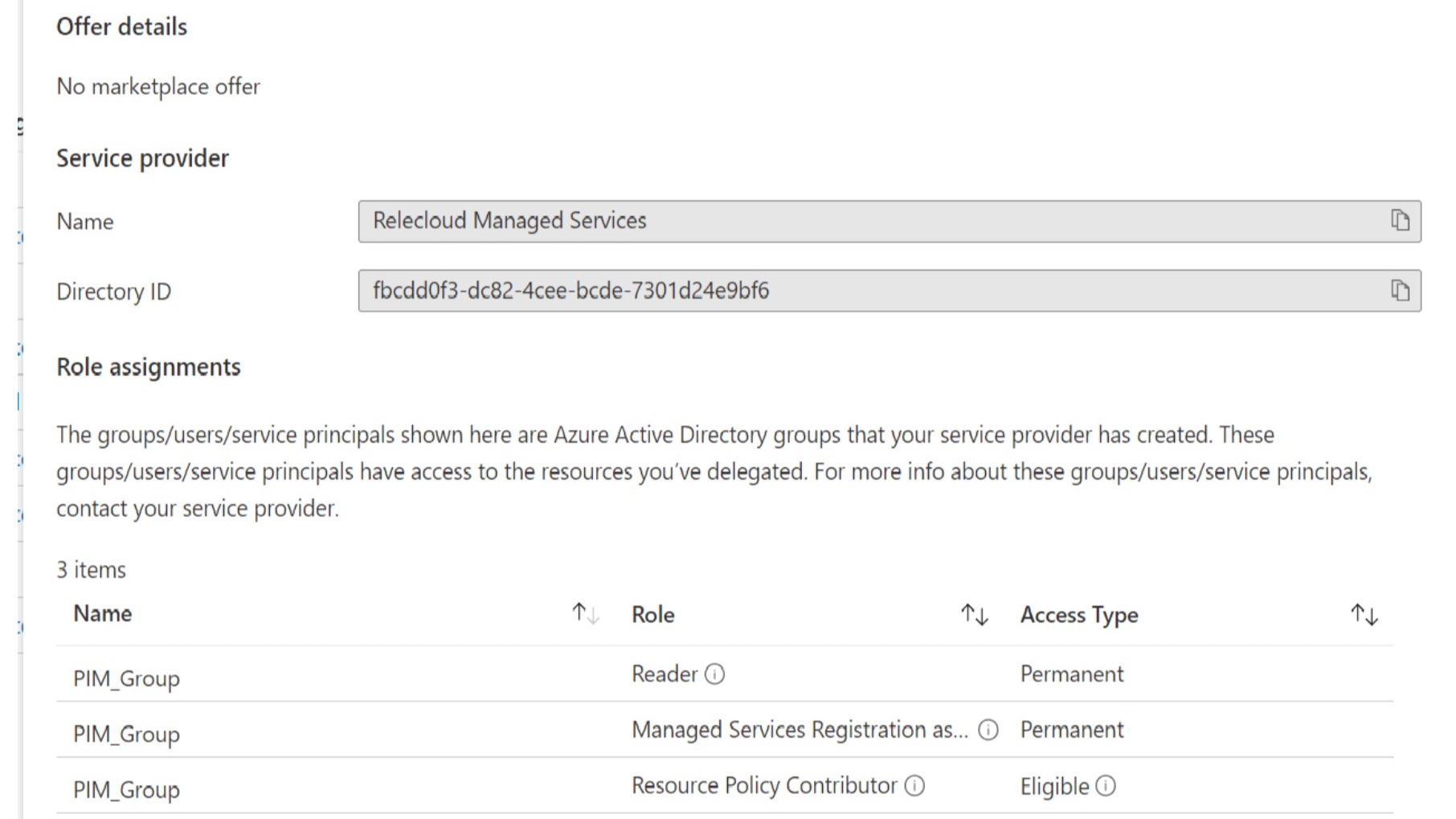Click the info icon next to Eligible
This screenshot has width=1456, height=819.
[x=1106, y=786]
